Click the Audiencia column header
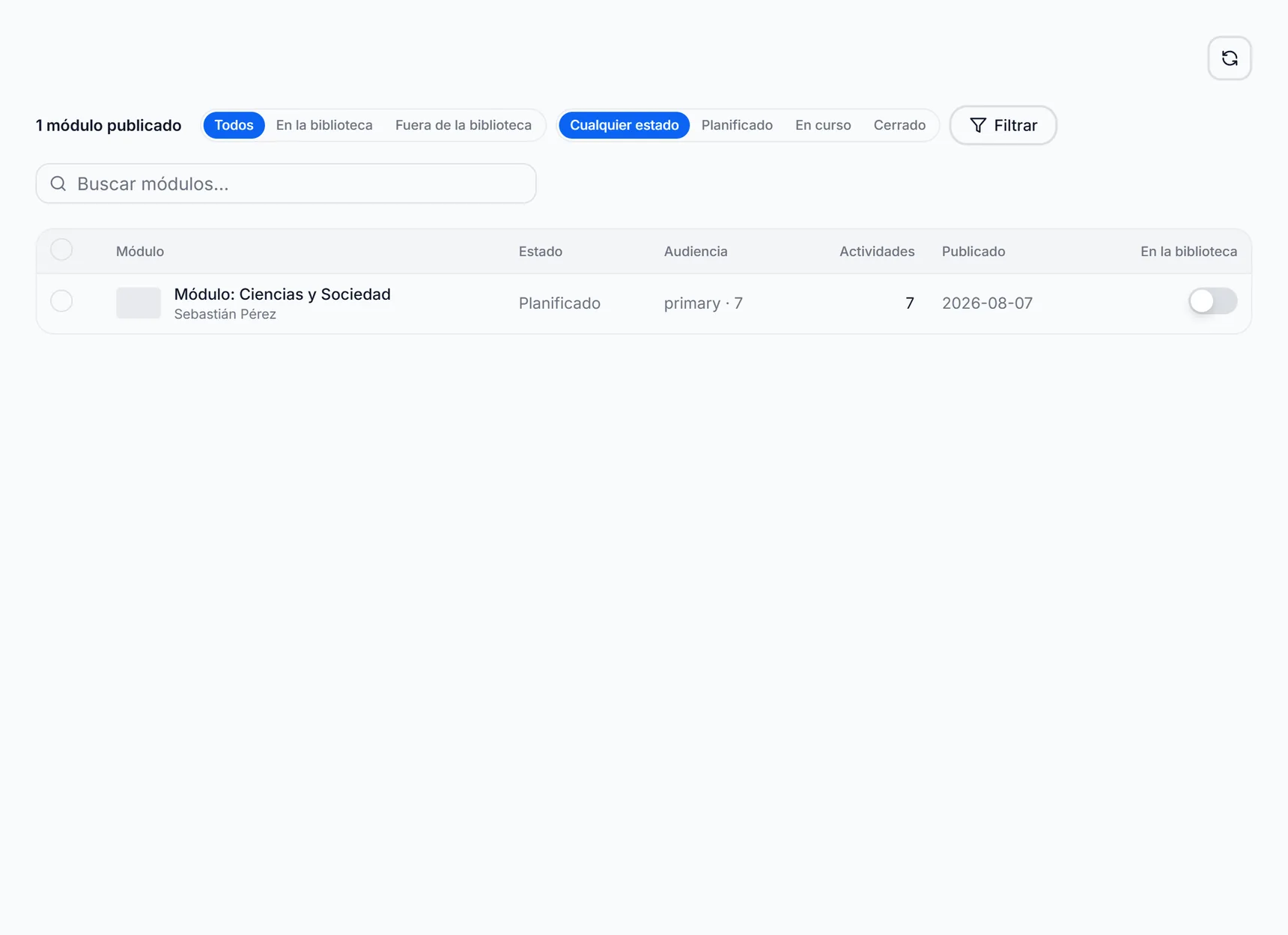 point(696,251)
